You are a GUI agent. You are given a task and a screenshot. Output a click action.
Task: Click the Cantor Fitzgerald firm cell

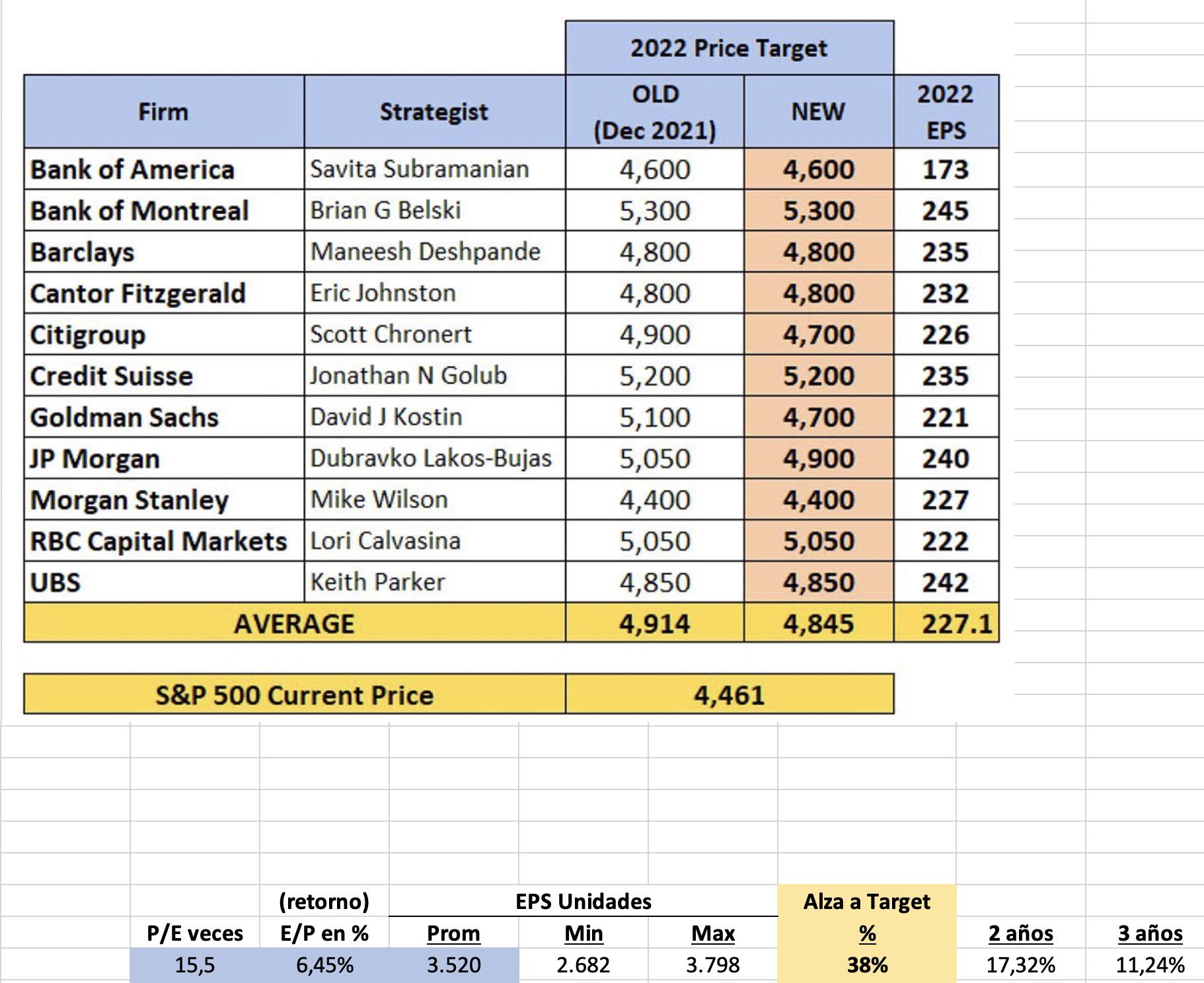pos(164,293)
